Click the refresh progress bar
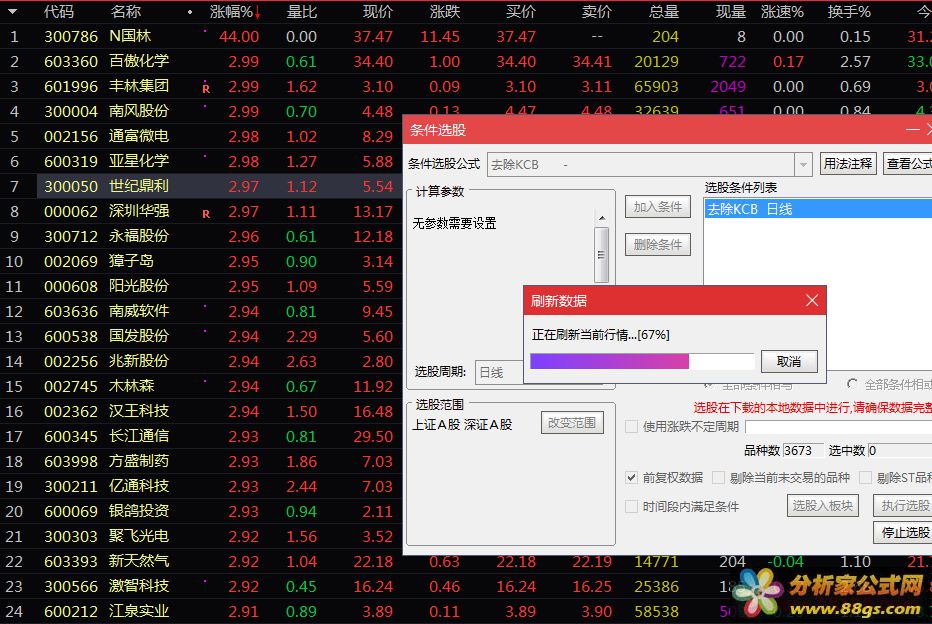 click(642, 361)
